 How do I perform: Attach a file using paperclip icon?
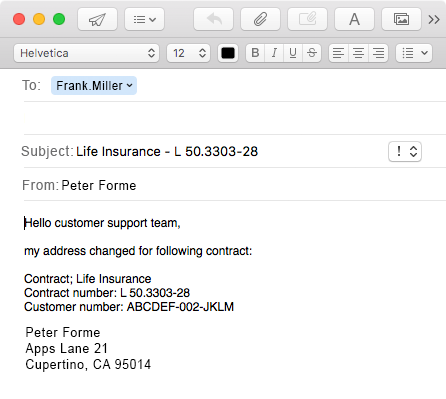coord(260,19)
